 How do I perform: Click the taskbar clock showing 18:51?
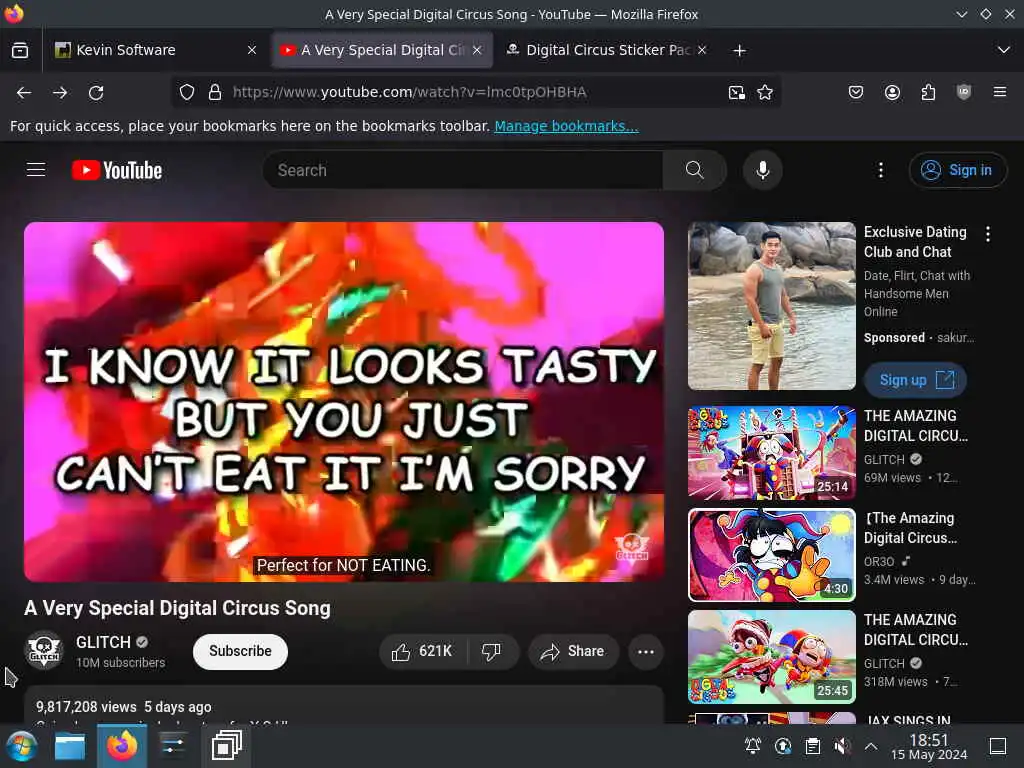(929, 746)
